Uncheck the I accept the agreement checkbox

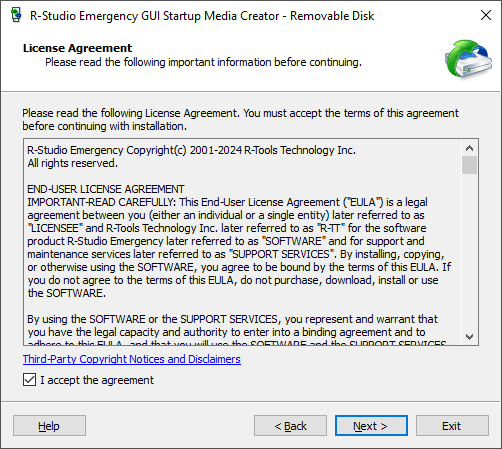[29, 380]
